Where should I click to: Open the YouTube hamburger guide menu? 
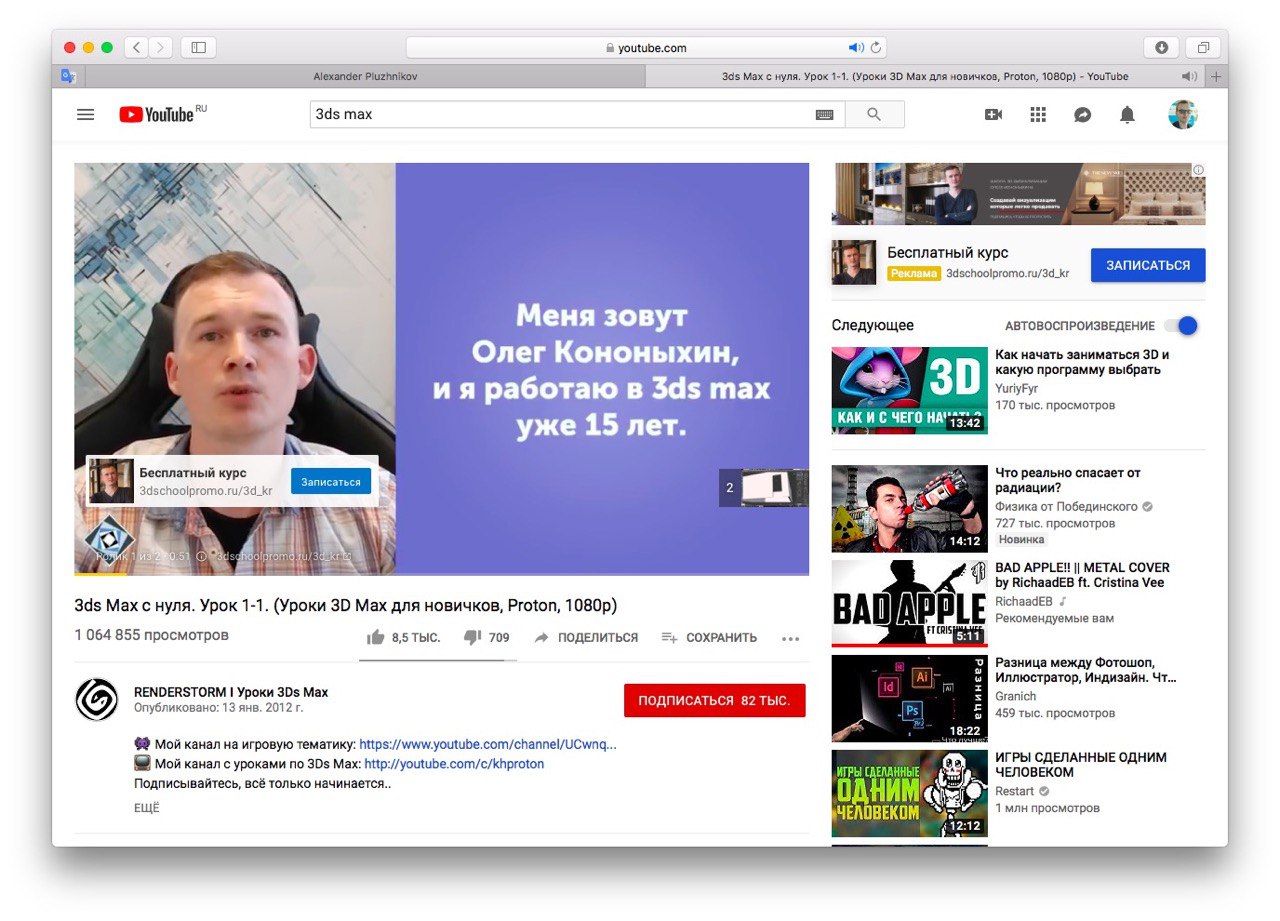coord(86,115)
